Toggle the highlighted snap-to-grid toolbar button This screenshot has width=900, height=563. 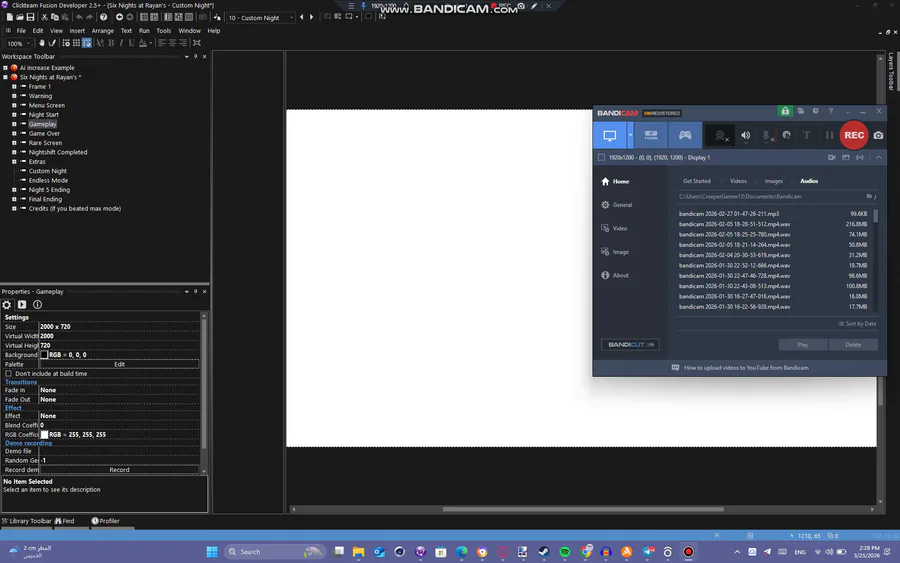click(86, 43)
